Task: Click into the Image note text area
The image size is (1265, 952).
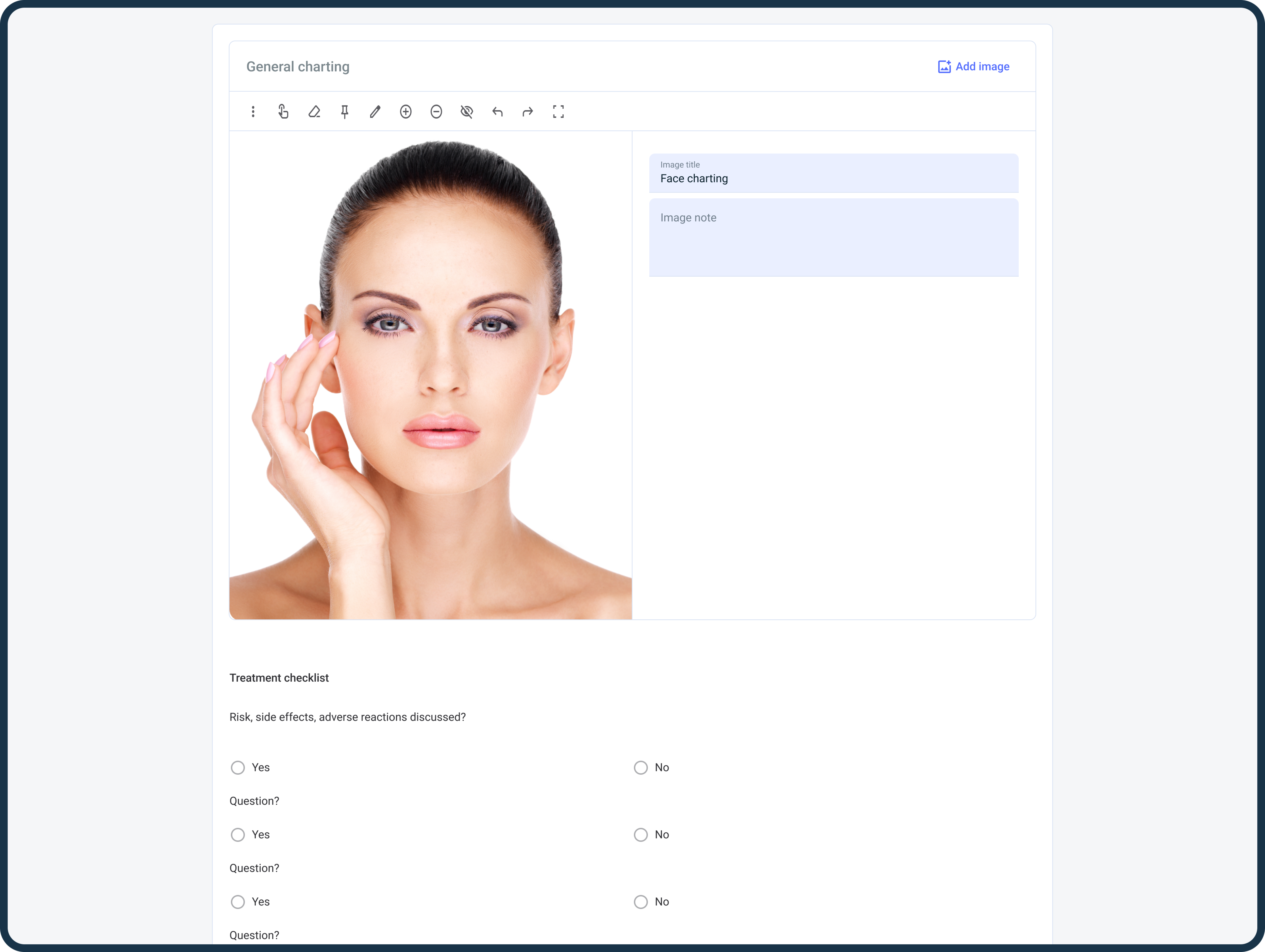Action: (x=833, y=237)
